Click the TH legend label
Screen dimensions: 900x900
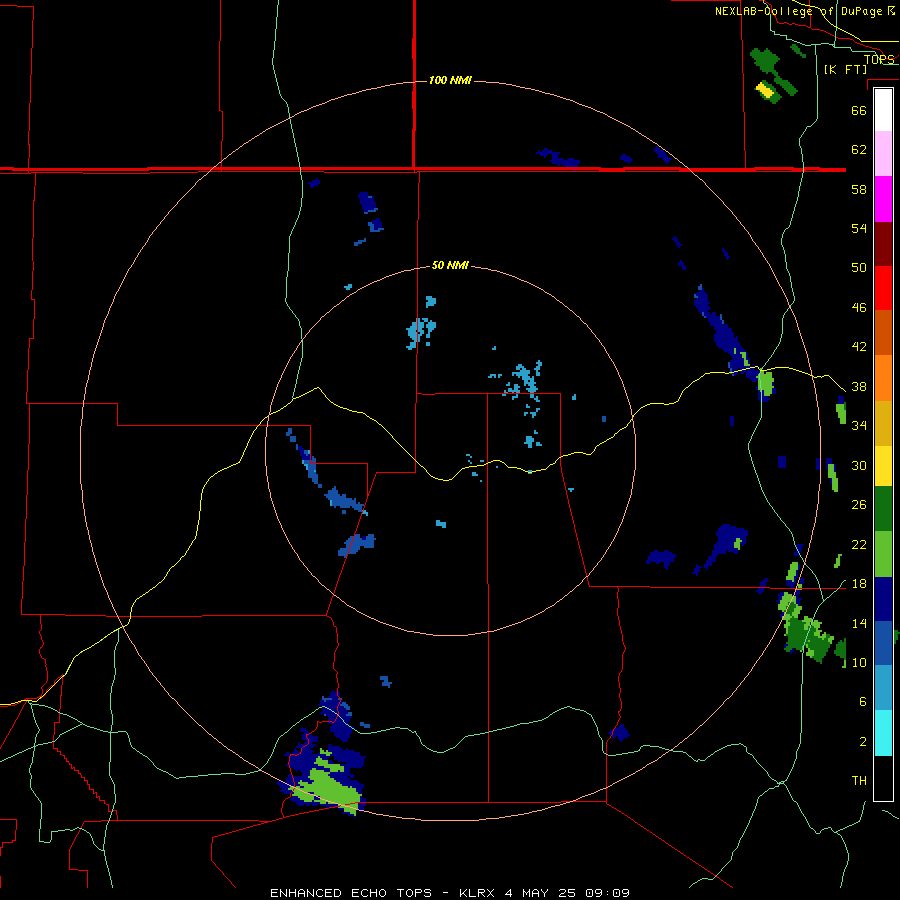click(x=859, y=781)
